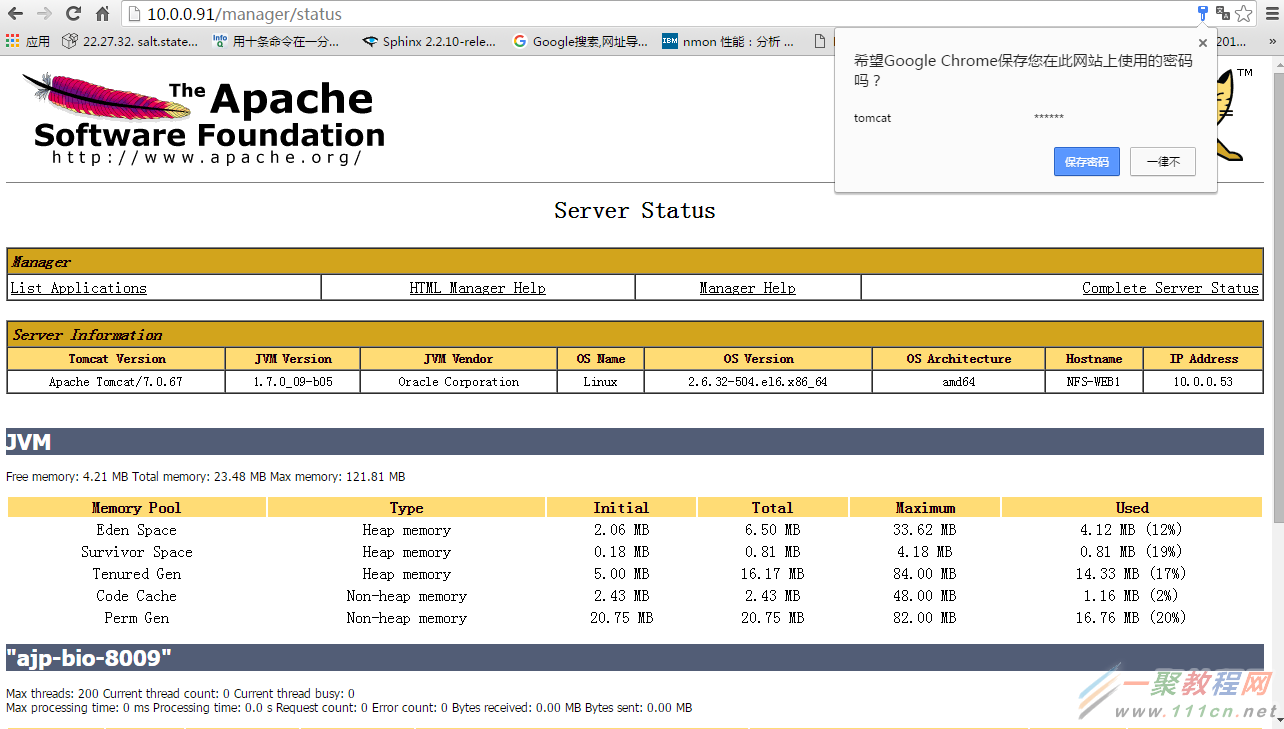The image size is (1284, 729).
Task: Click the saved-password key icon in address bar
Action: tap(1203, 13)
